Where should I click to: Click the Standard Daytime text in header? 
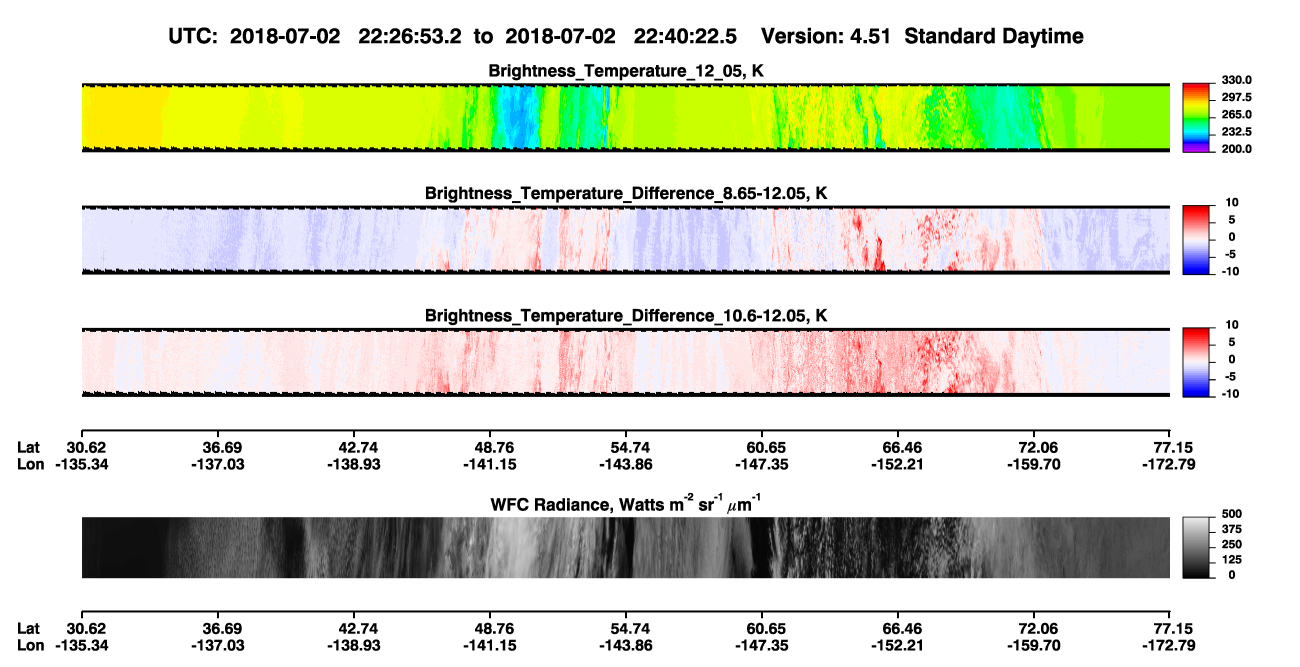coord(993,37)
